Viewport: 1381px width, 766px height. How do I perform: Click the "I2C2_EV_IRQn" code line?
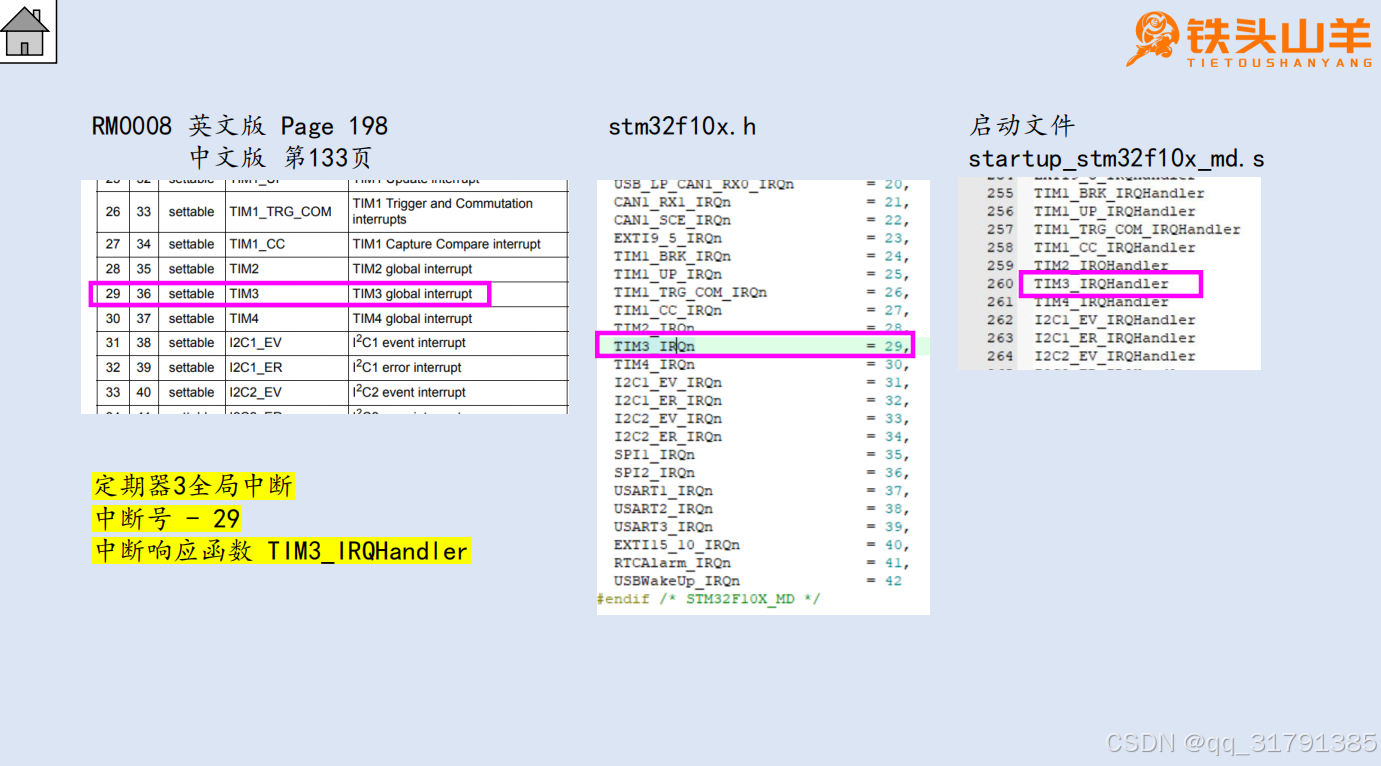pyautogui.click(x=761, y=418)
